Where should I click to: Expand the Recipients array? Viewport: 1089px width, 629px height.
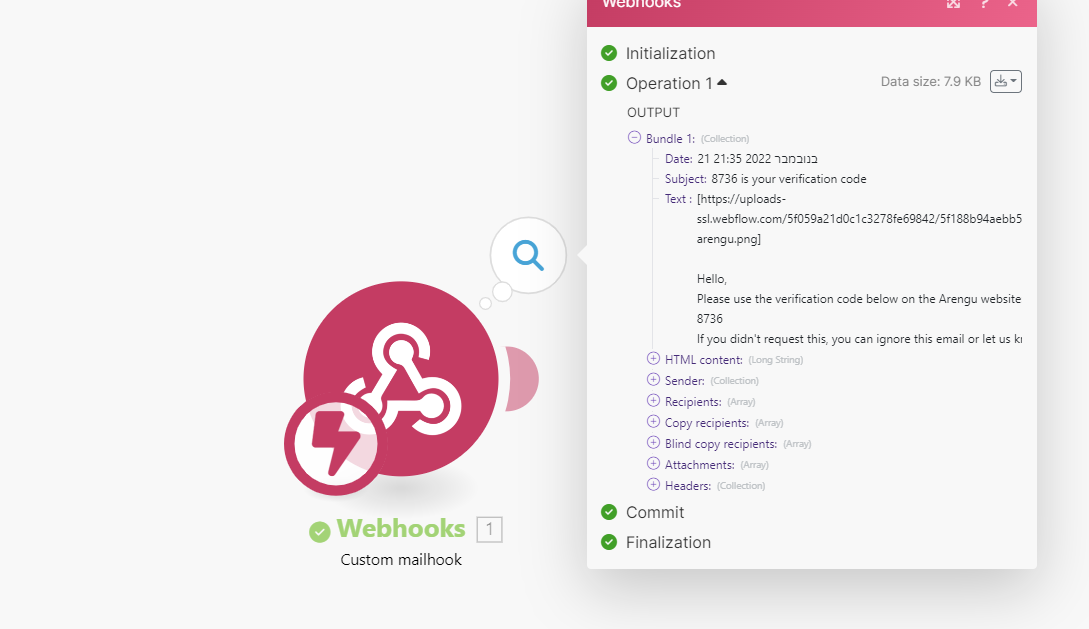[x=653, y=401]
